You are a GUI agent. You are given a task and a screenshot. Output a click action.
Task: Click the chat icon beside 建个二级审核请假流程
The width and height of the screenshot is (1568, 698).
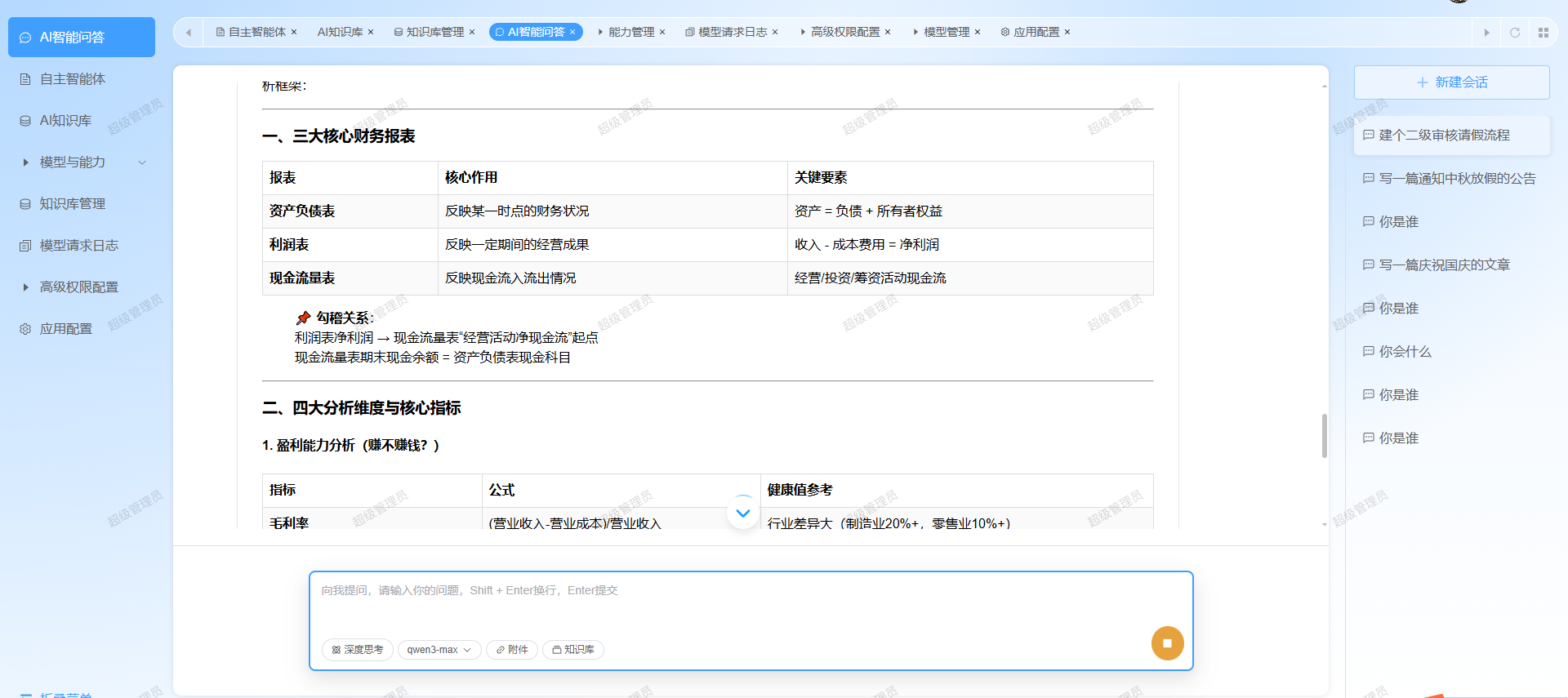click(x=1369, y=135)
